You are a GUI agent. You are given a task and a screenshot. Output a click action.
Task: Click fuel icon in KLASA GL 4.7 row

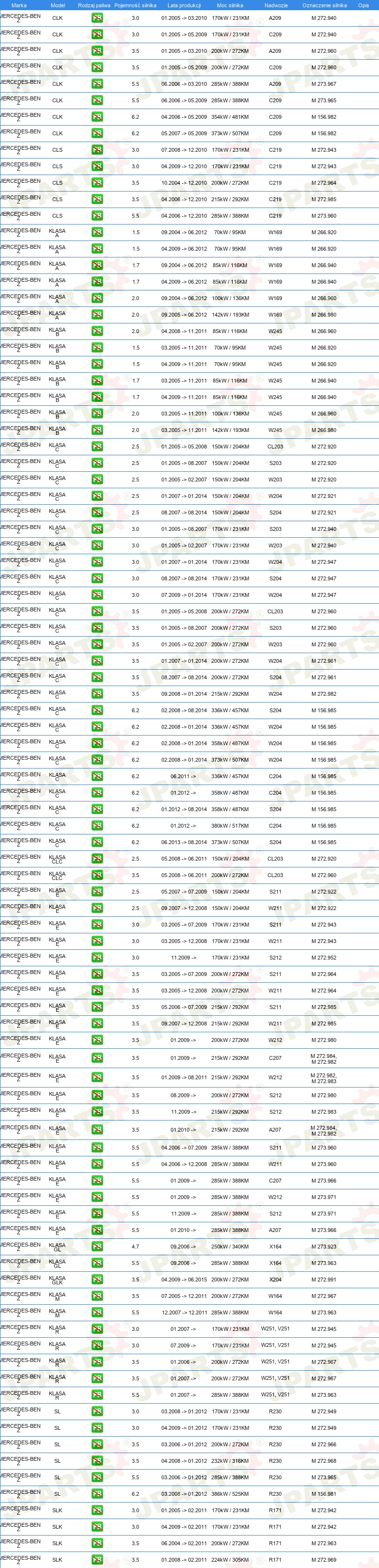[97, 1247]
